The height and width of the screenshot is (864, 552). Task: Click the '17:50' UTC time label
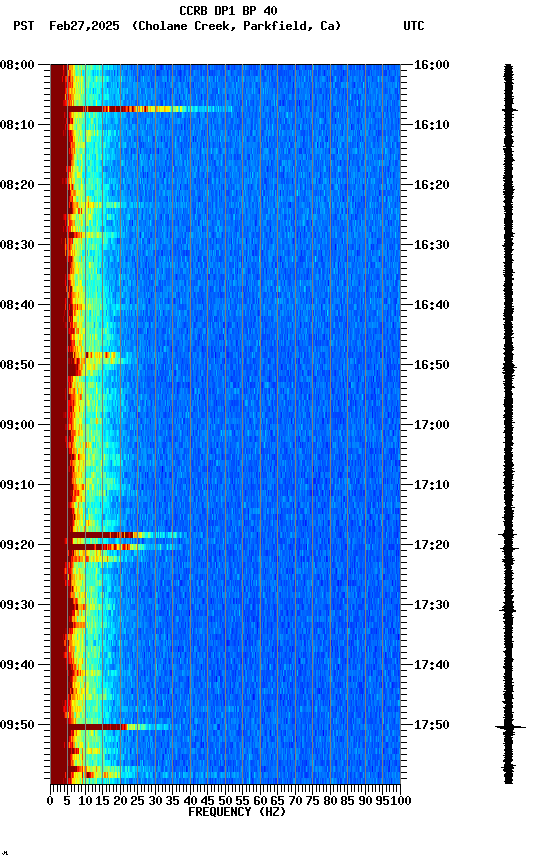[432, 725]
